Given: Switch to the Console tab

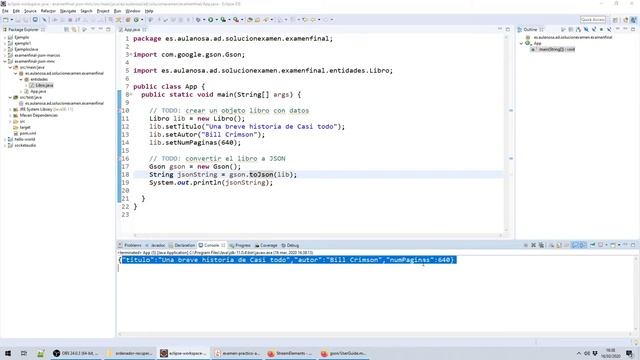Looking at the screenshot, I should click(211, 245).
